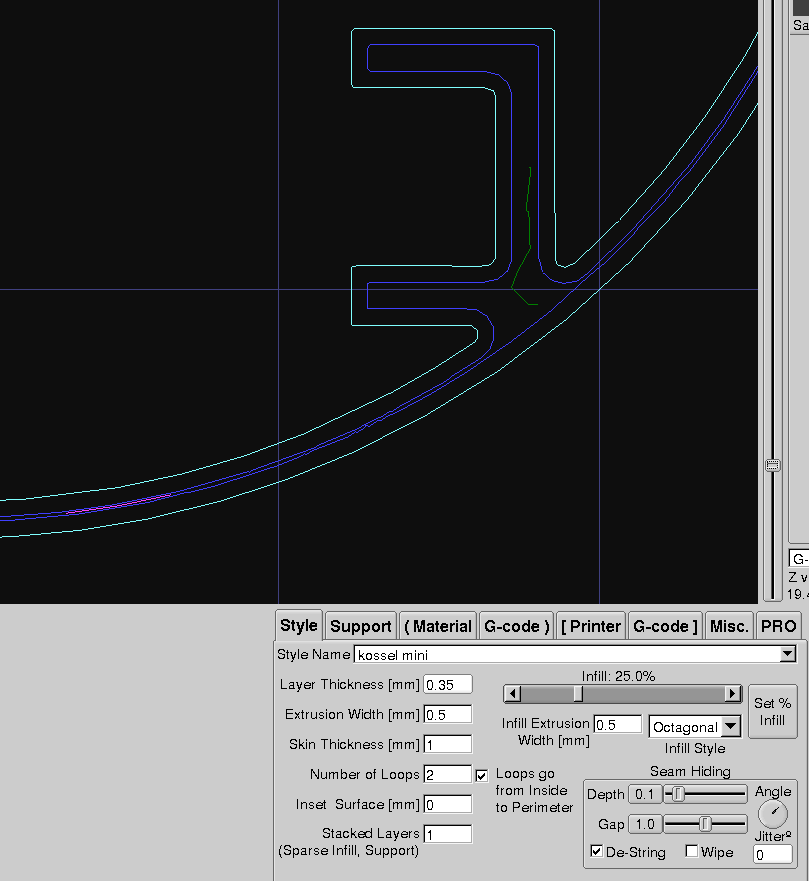Click the Seam Hiding Depth value box
The height and width of the screenshot is (881, 809).
point(645,794)
